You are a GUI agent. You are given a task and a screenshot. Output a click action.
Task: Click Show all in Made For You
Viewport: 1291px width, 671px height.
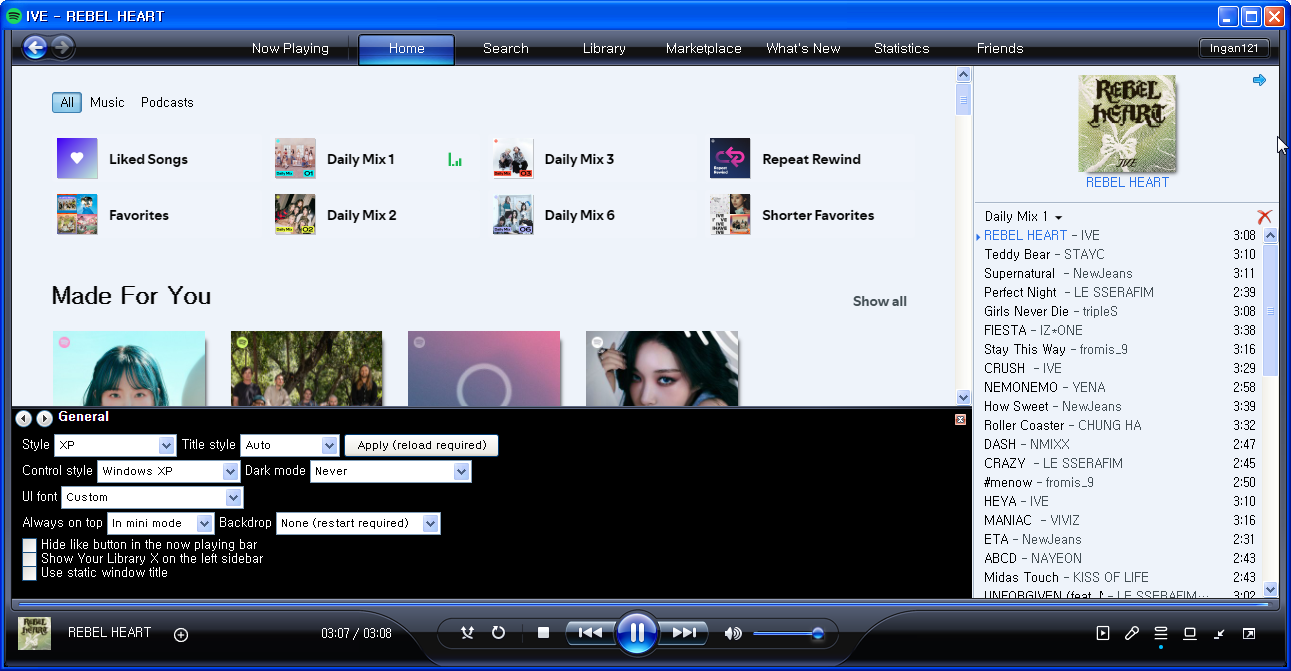click(880, 301)
